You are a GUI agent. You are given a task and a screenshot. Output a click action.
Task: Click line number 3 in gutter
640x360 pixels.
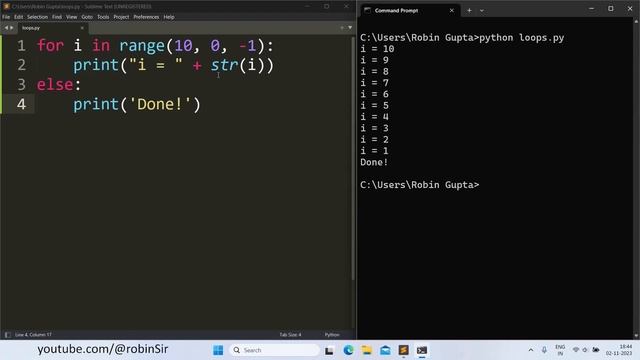coord(21,84)
